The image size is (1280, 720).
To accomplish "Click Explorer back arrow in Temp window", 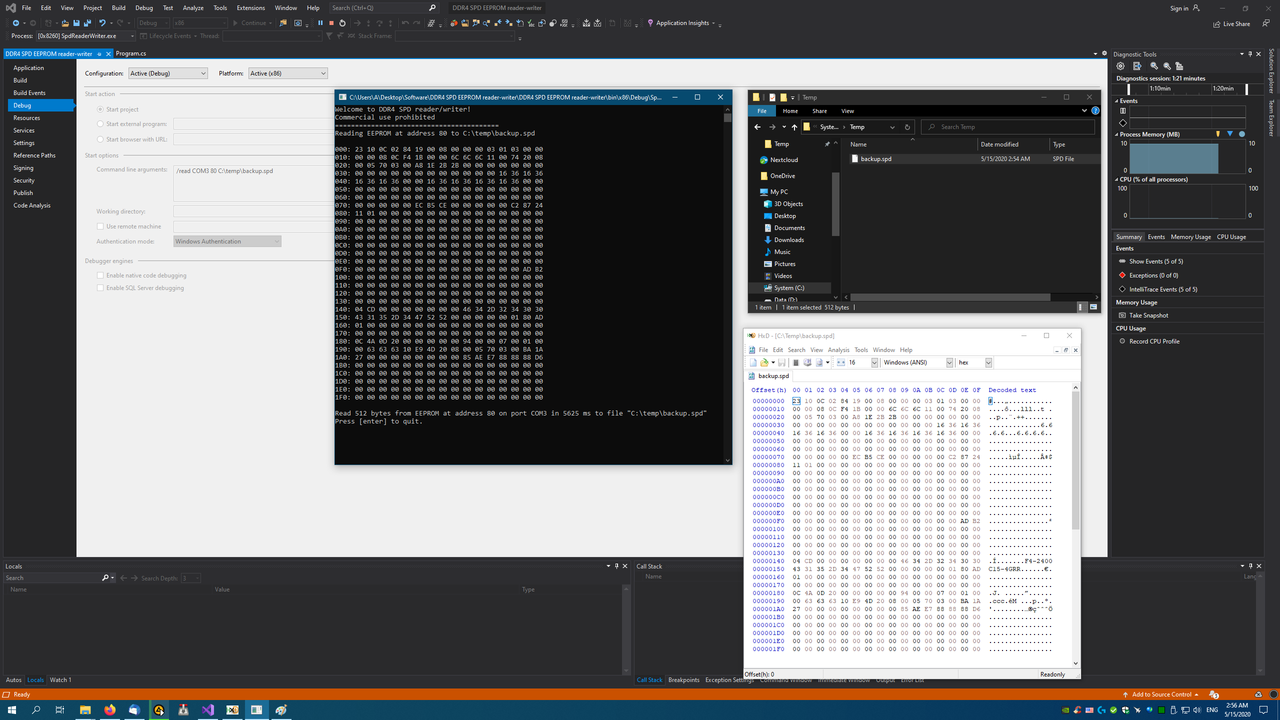I will point(758,127).
